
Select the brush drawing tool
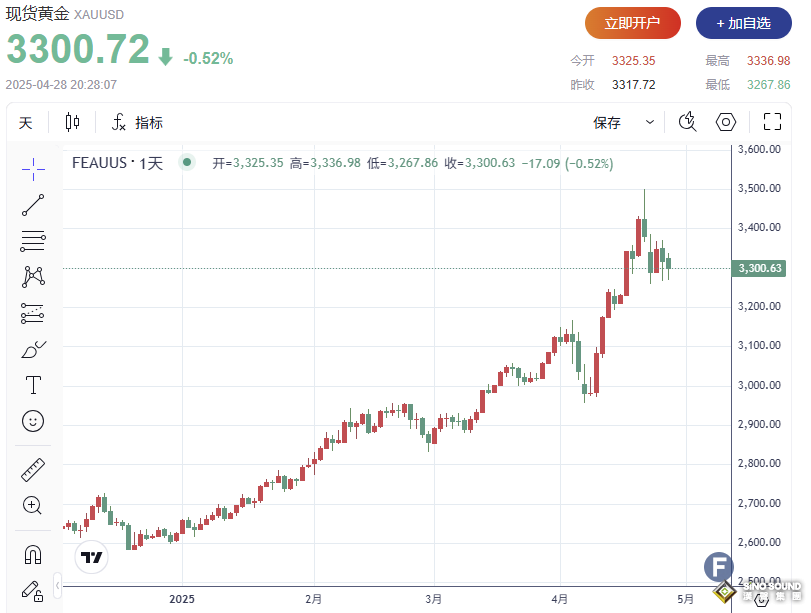click(x=33, y=349)
